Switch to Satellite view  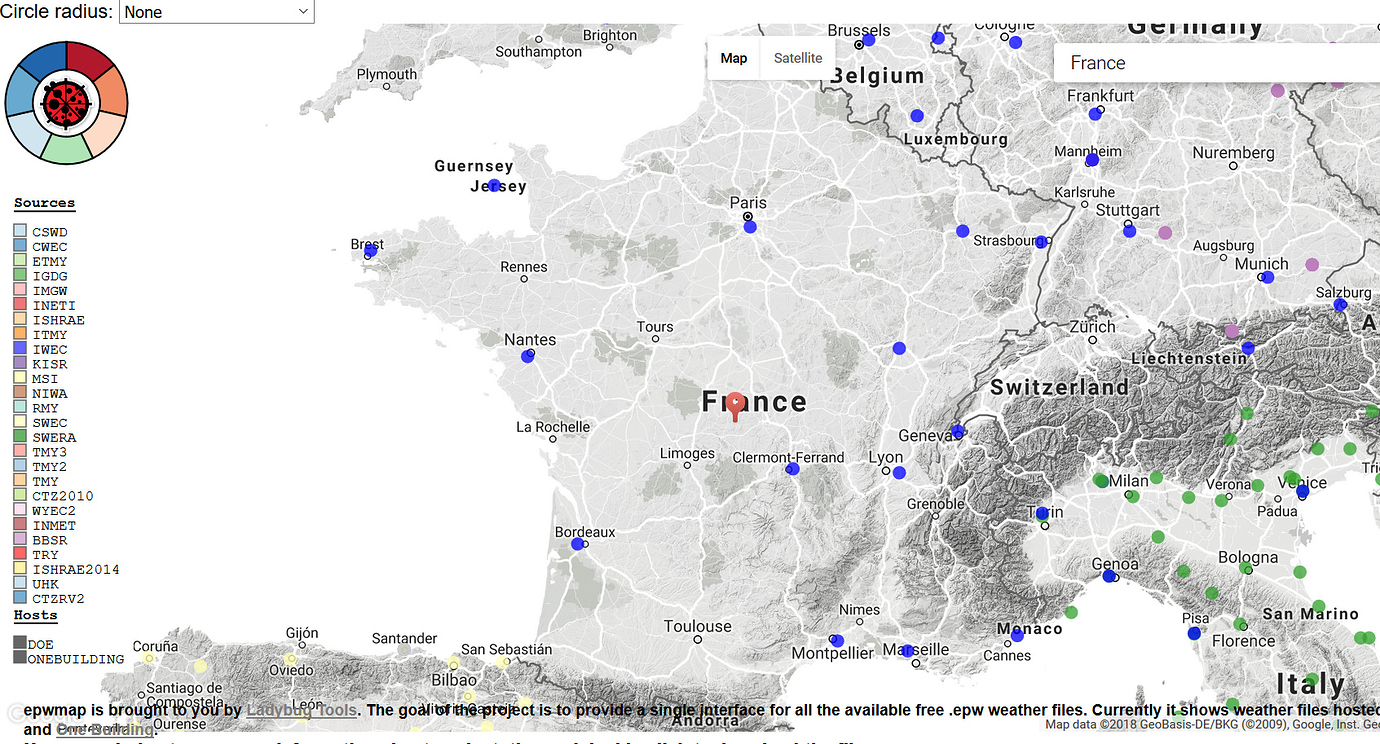coord(797,58)
